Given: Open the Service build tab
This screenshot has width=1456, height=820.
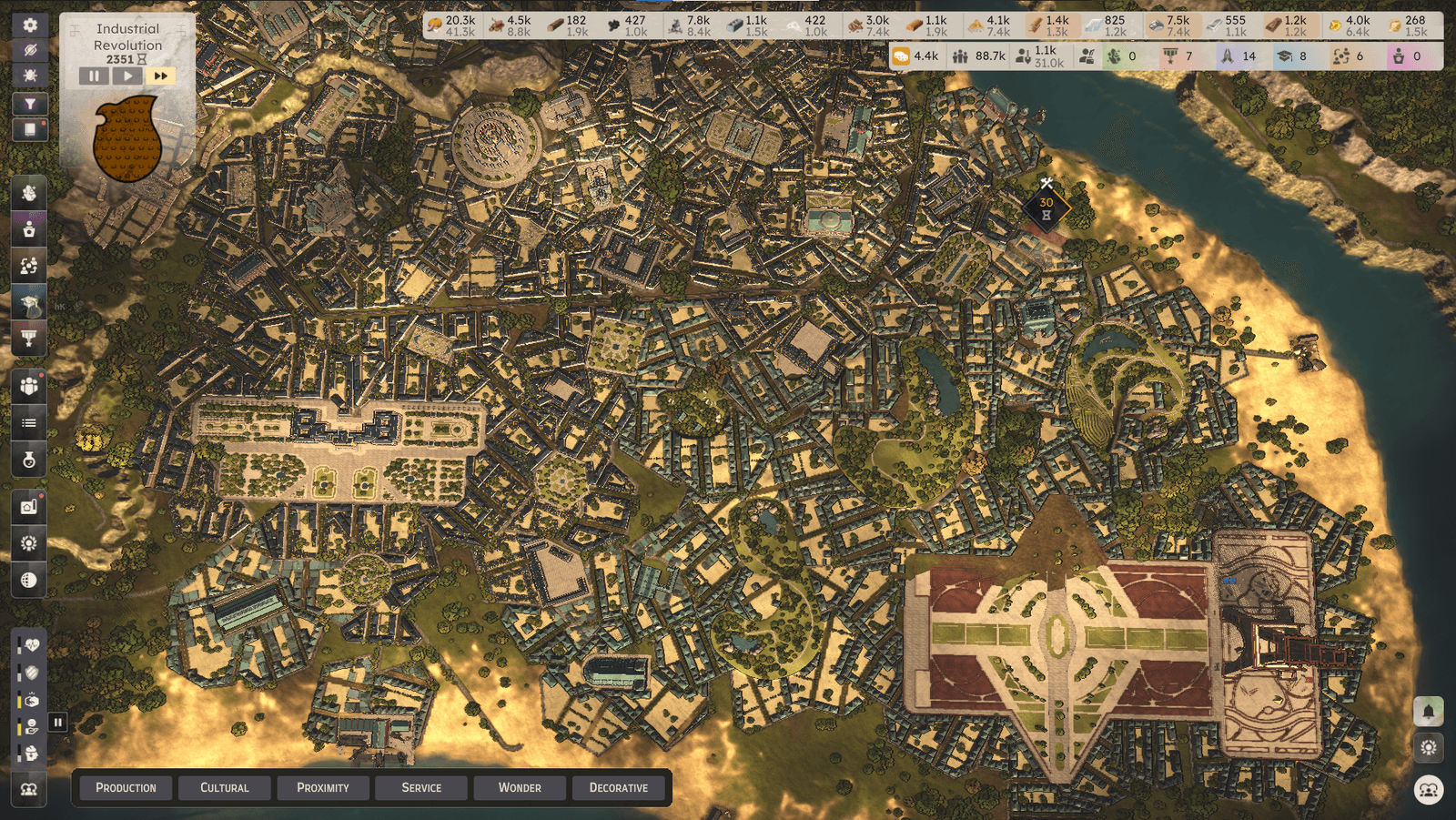Looking at the screenshot, I should pyautogui.click(x=421, y=788).
